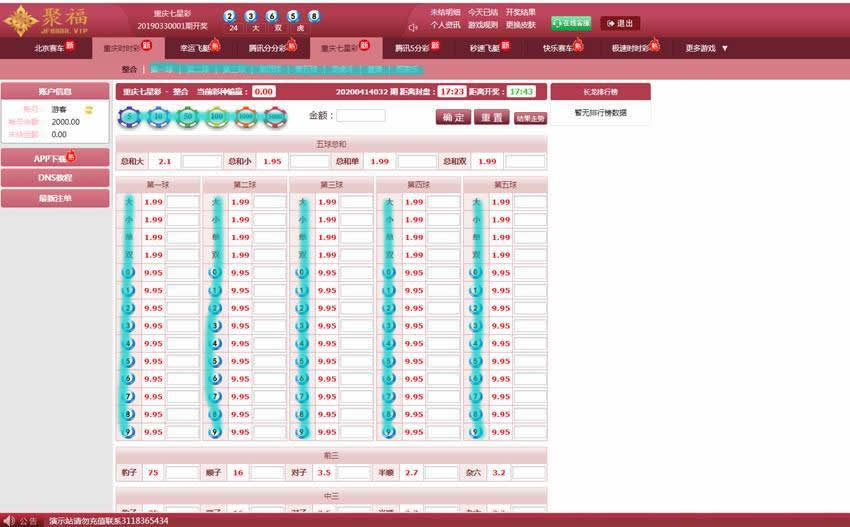This screenshot has width=850, height=527.
Task: Expand the 更多游戏 dropdown menu
Action: (x=706, y=48)
